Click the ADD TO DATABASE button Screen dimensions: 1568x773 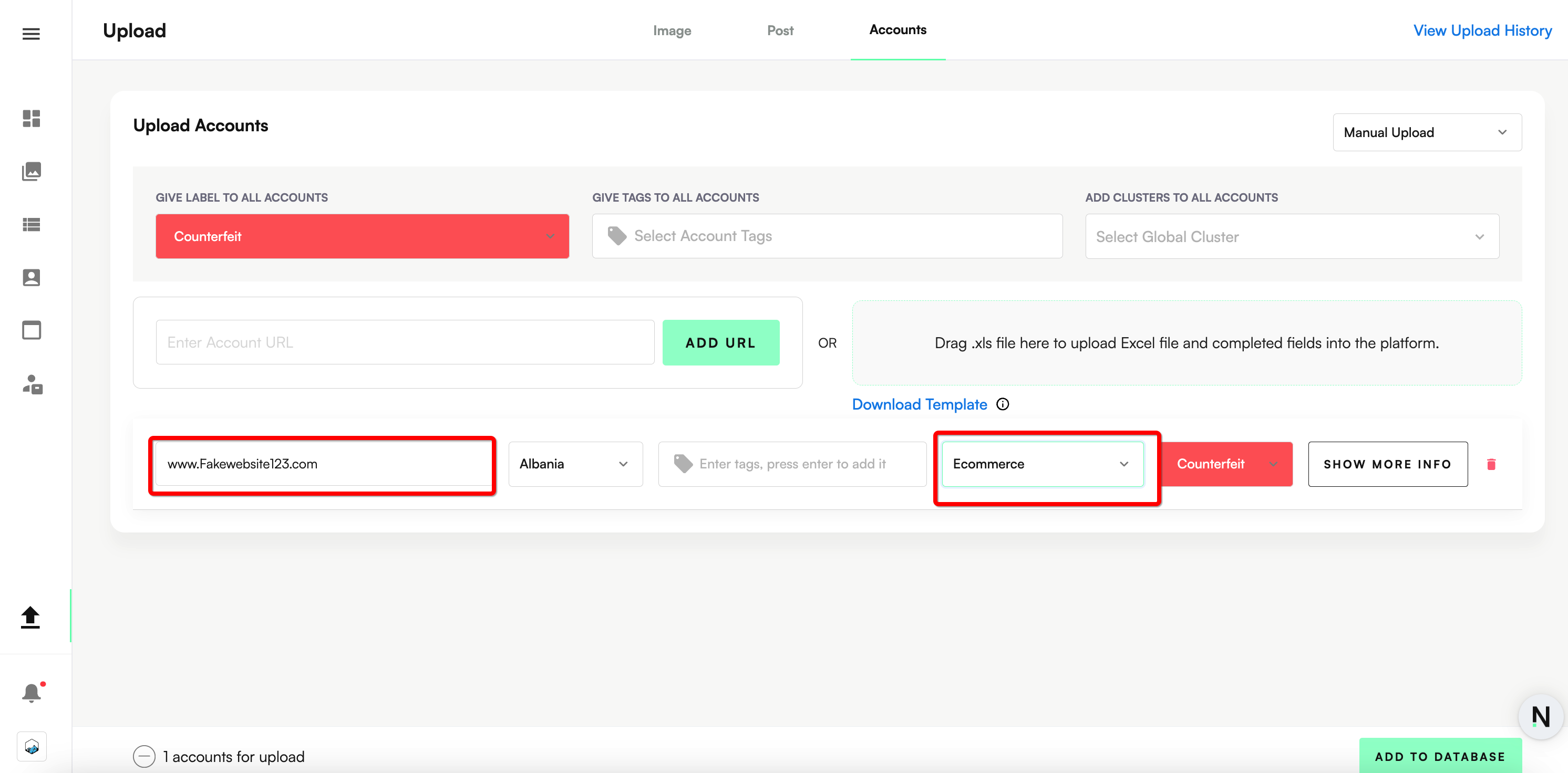click(1440, 756)
